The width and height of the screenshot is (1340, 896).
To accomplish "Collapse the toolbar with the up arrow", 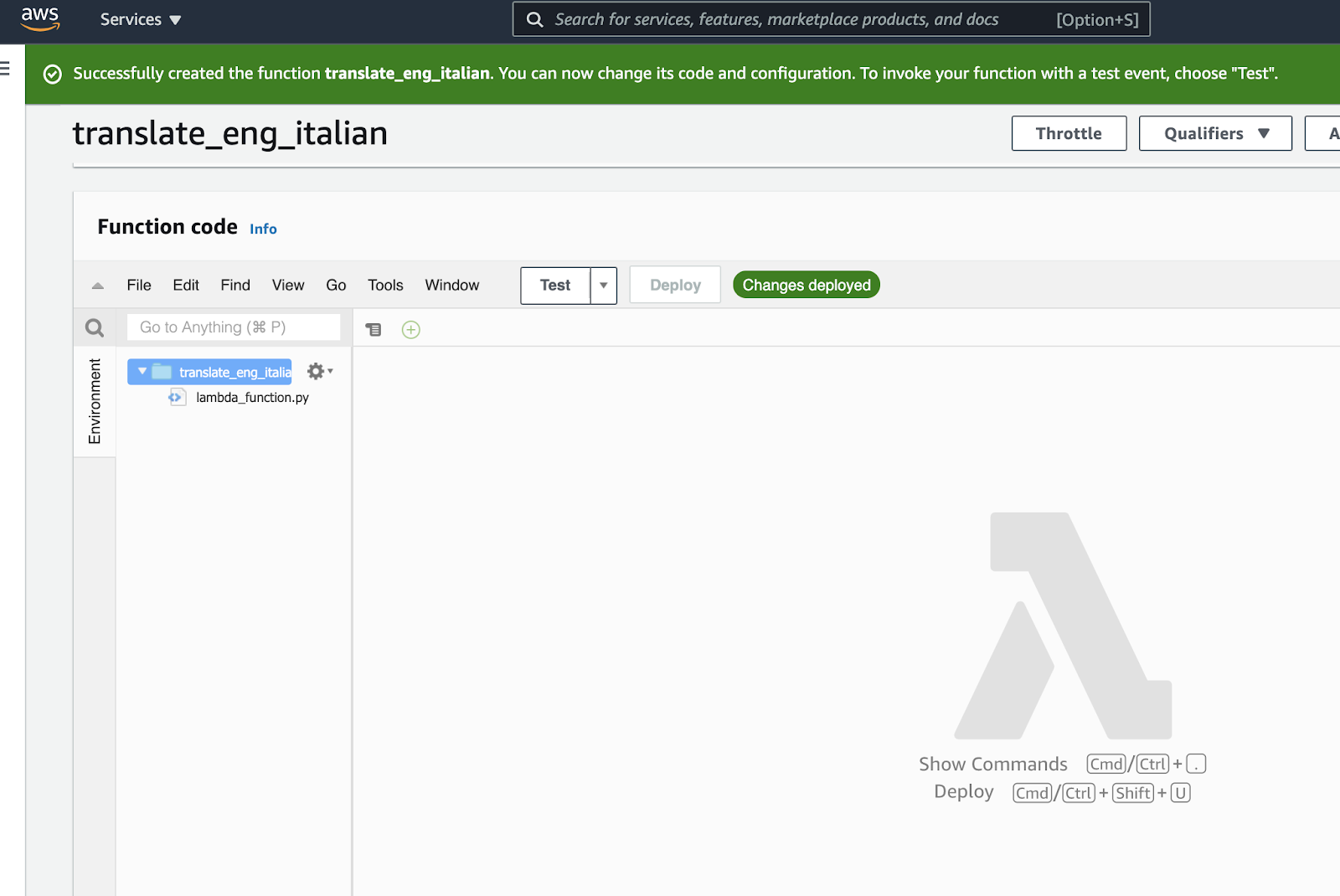I will [98, 286].
